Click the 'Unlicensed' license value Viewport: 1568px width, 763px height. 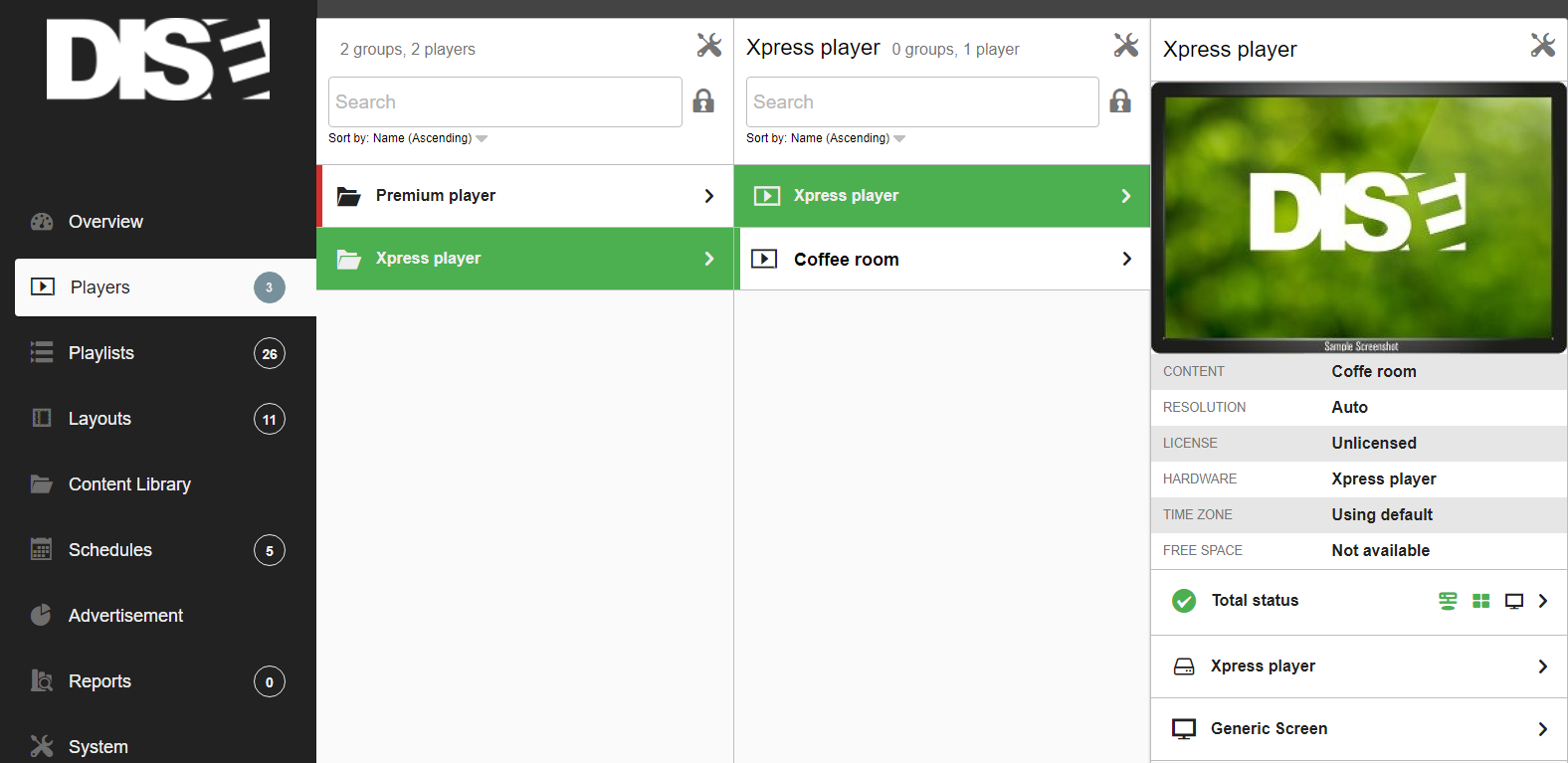1374,444
